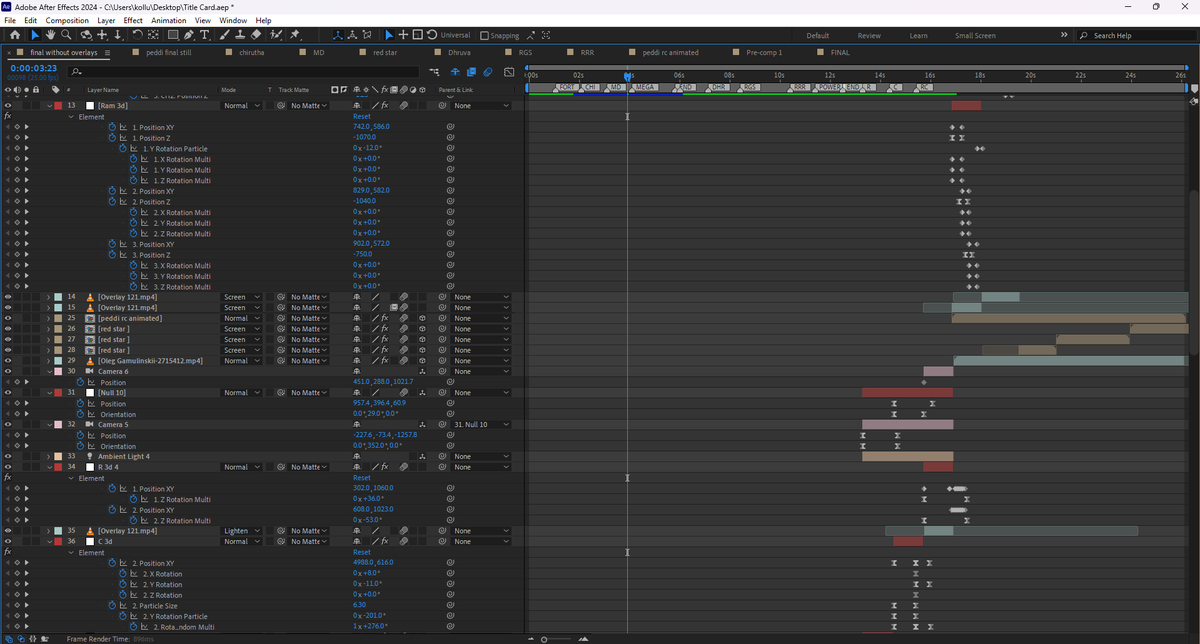Click the current timecode 0:00:03:23
Viewport: 1200px width, 644px height.
coord(32,68)
